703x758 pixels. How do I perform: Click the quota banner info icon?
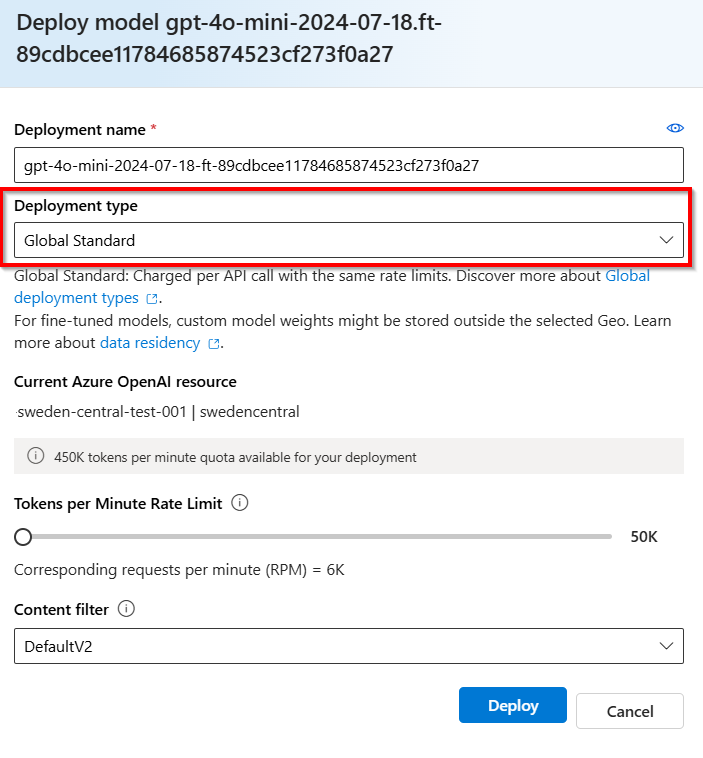35,455
